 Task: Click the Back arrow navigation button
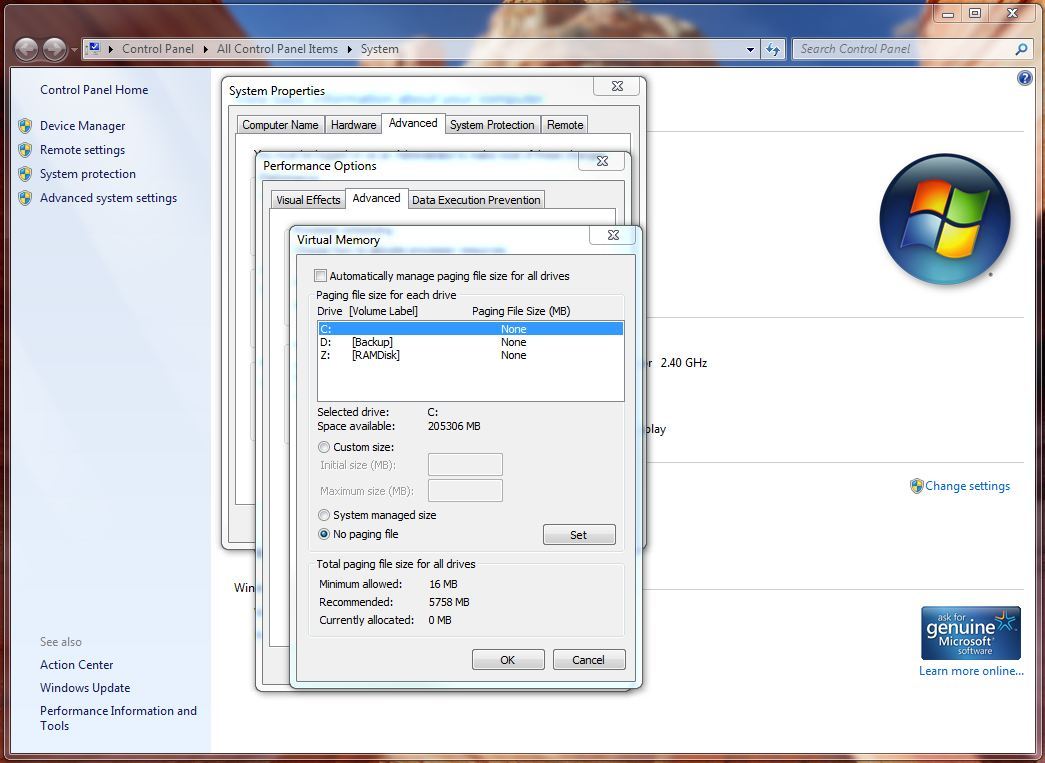click(27, 49)
